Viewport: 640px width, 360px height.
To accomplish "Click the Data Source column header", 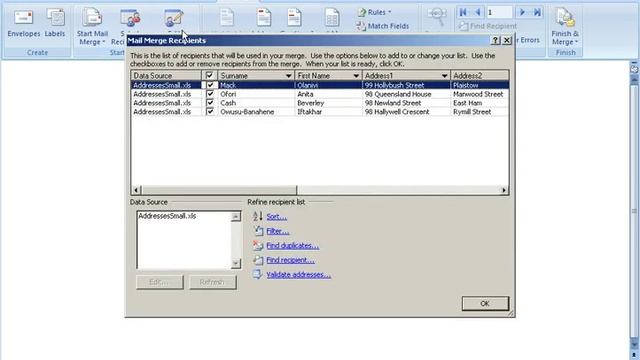I will point(167,76).
